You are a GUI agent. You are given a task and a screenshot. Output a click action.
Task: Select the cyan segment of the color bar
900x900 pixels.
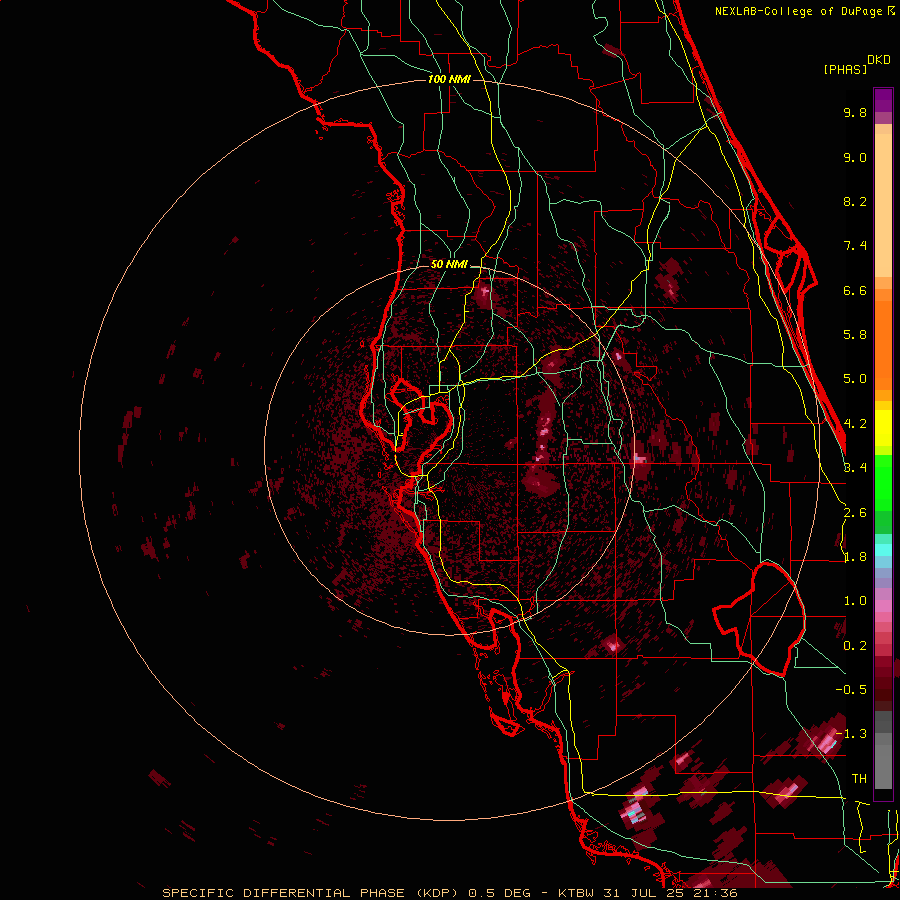[883, 550]
